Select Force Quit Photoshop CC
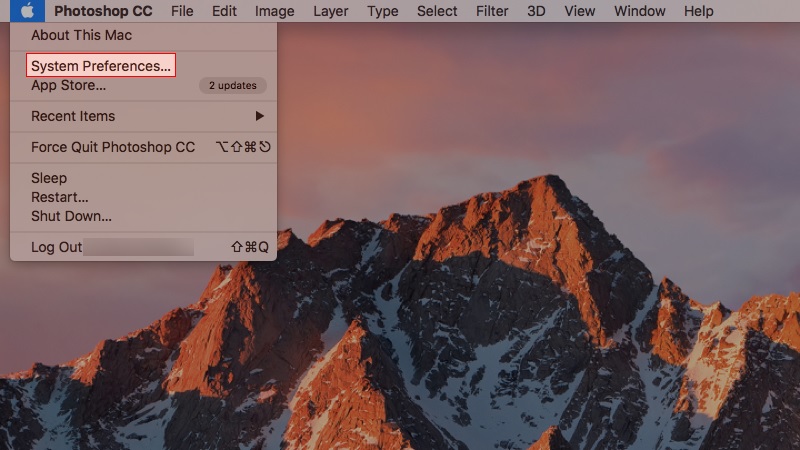800x450 pixels. [x=113, y=147]
